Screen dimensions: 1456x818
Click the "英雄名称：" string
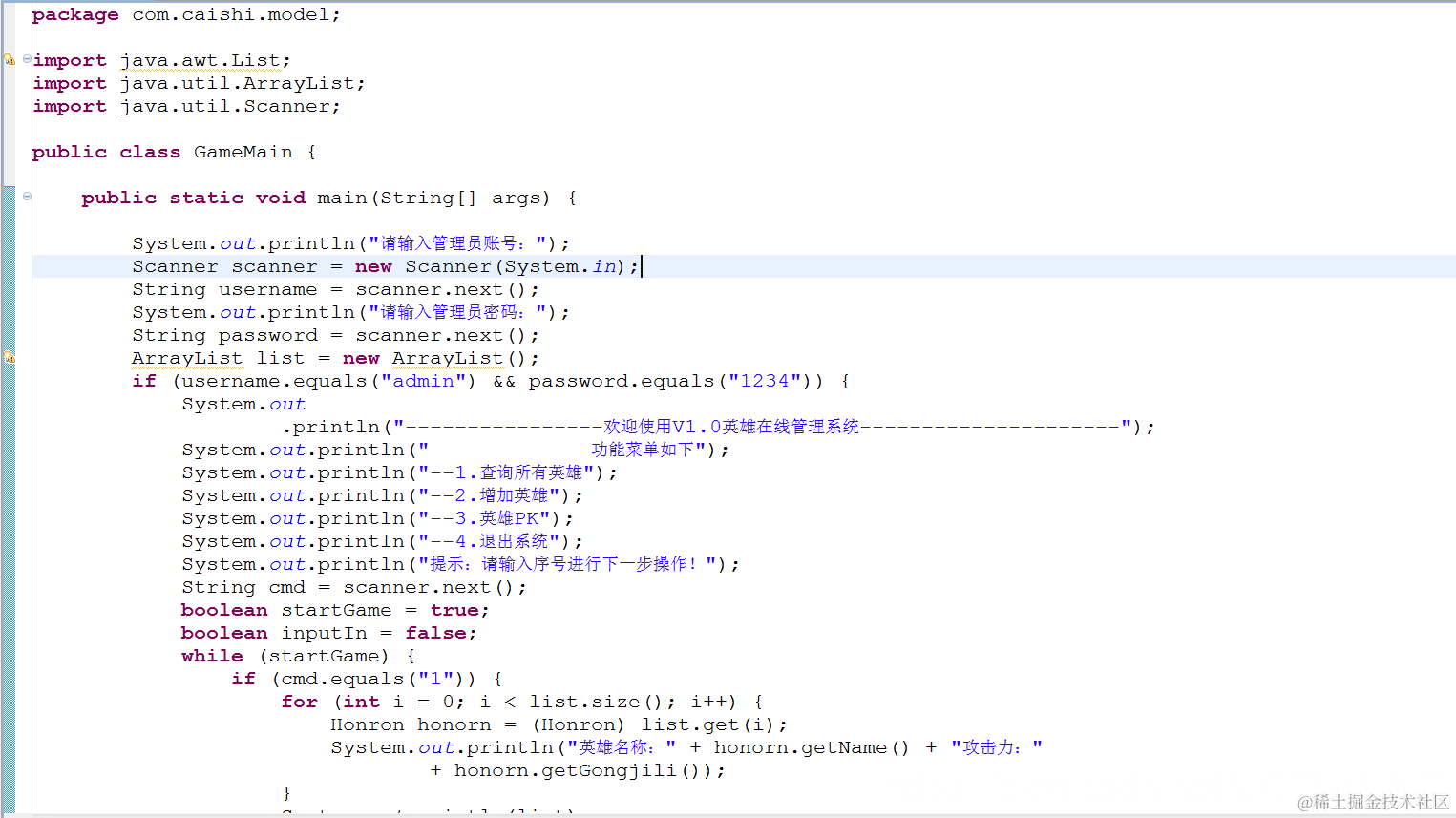coord(622,748)
